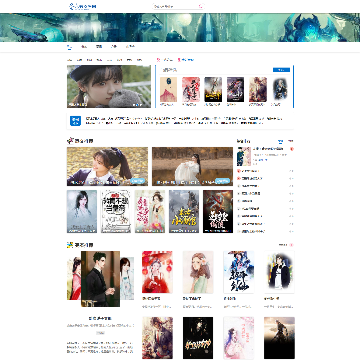Click the blue square badge icon left of announcements
This screenshot has height=360, width=360.
(75, 121)
